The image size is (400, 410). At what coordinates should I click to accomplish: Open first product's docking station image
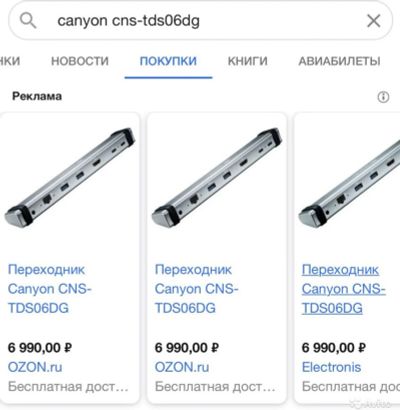tap(70, 177)
